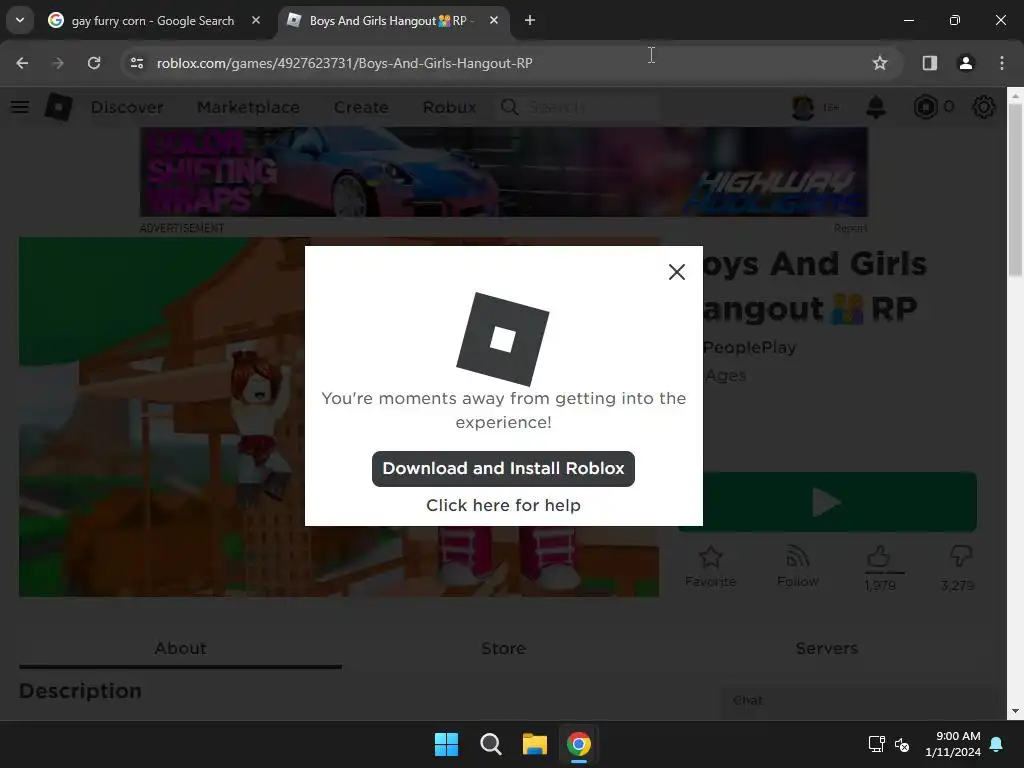Switch to the Google Search browser tab
1024x768 pixels.
pyautogui.click(x=153, y=21)
